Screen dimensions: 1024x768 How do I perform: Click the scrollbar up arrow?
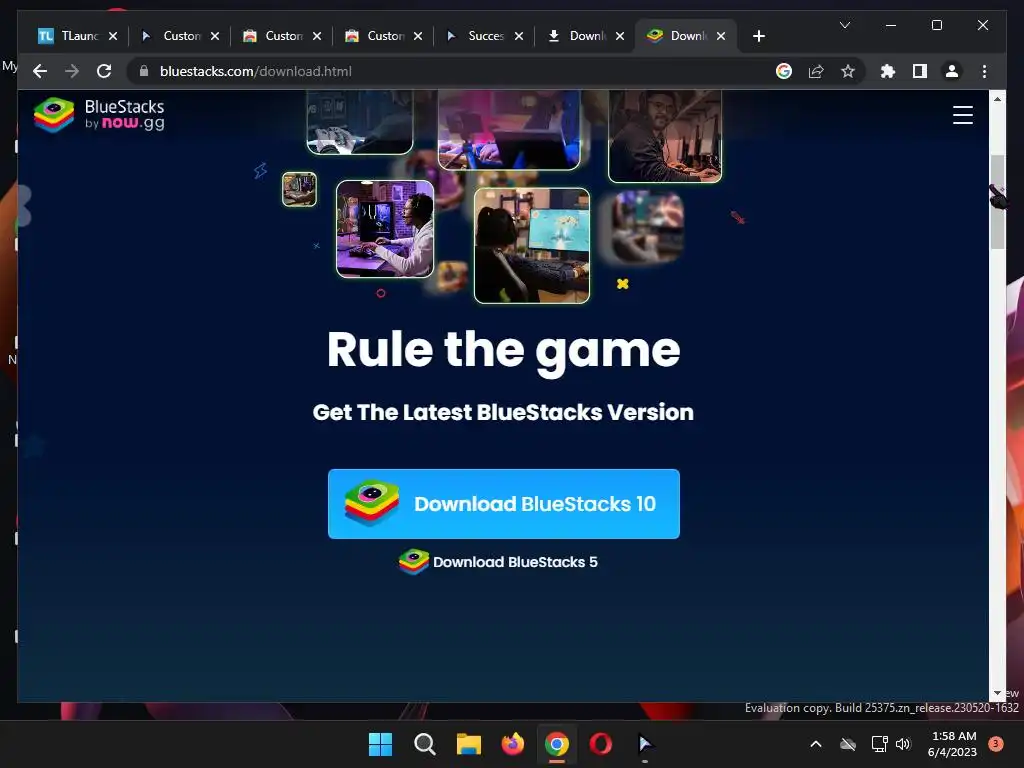point(997,99)
